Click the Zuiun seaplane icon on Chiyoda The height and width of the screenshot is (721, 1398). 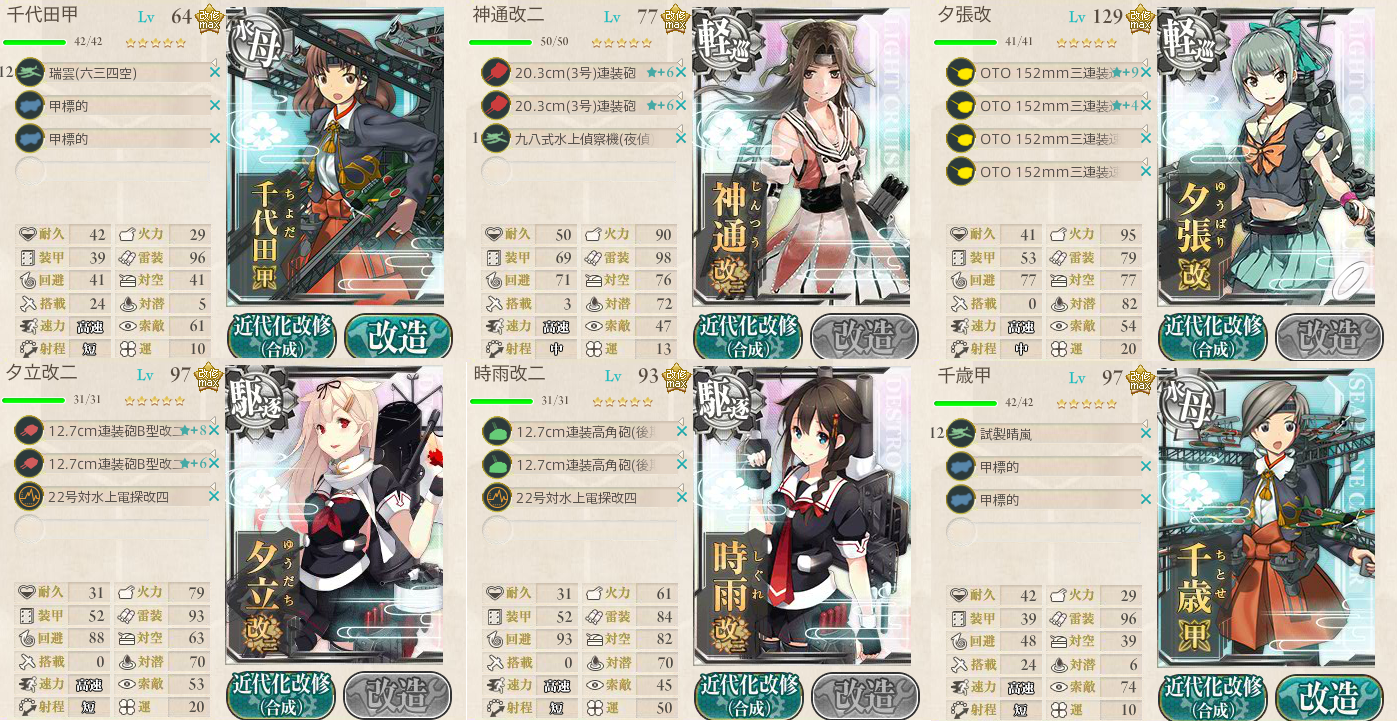click(x=29, y=72)
